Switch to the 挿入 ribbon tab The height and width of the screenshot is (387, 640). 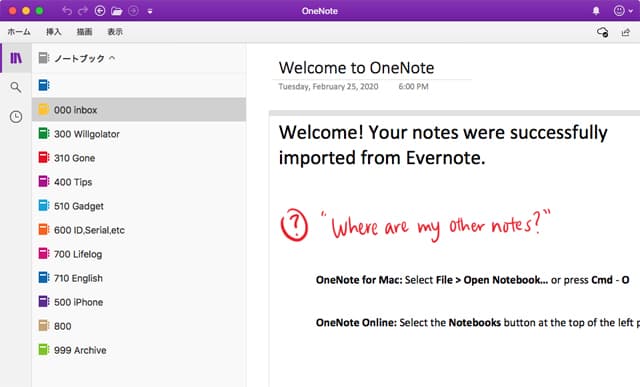[x=53, y=32]
